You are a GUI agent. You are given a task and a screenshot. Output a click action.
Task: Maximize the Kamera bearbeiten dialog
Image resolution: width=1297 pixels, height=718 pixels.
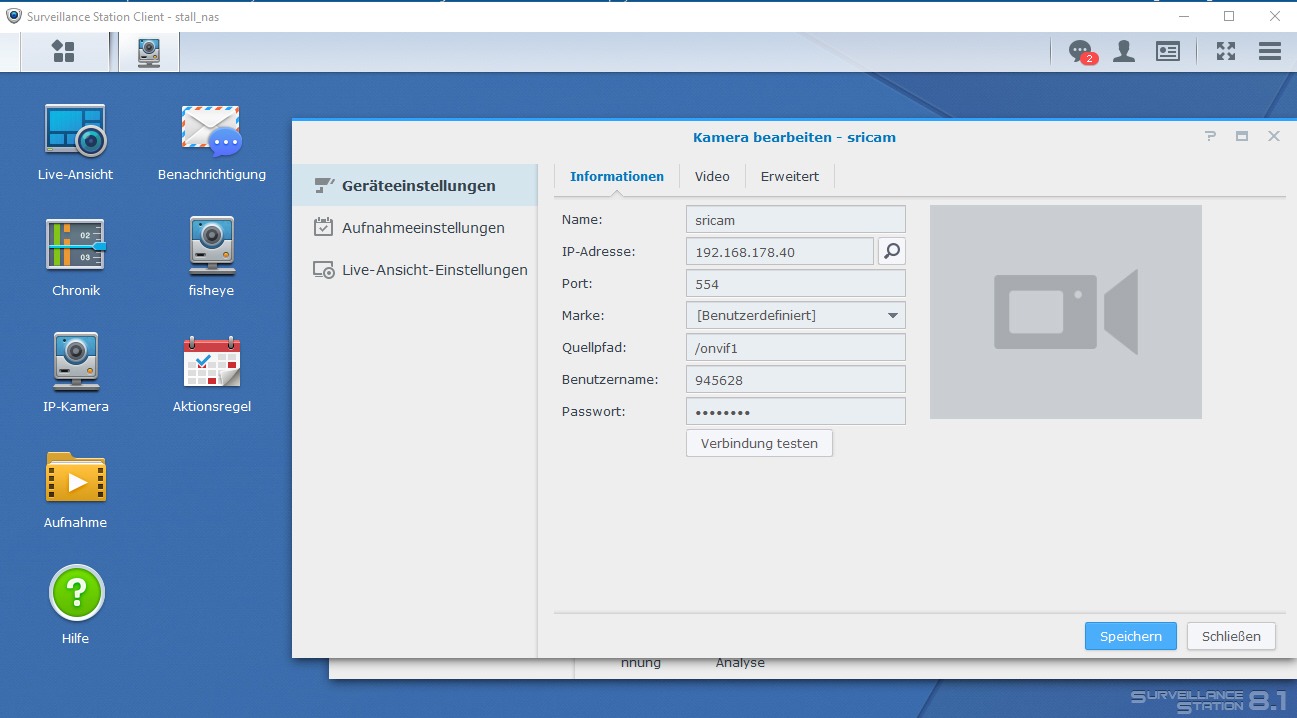[x=1242, y=137]
